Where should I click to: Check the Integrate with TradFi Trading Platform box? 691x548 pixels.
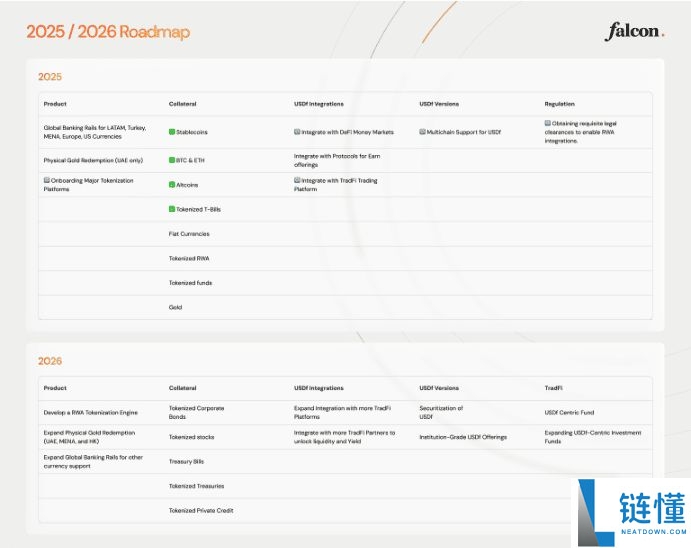(297, 180)
